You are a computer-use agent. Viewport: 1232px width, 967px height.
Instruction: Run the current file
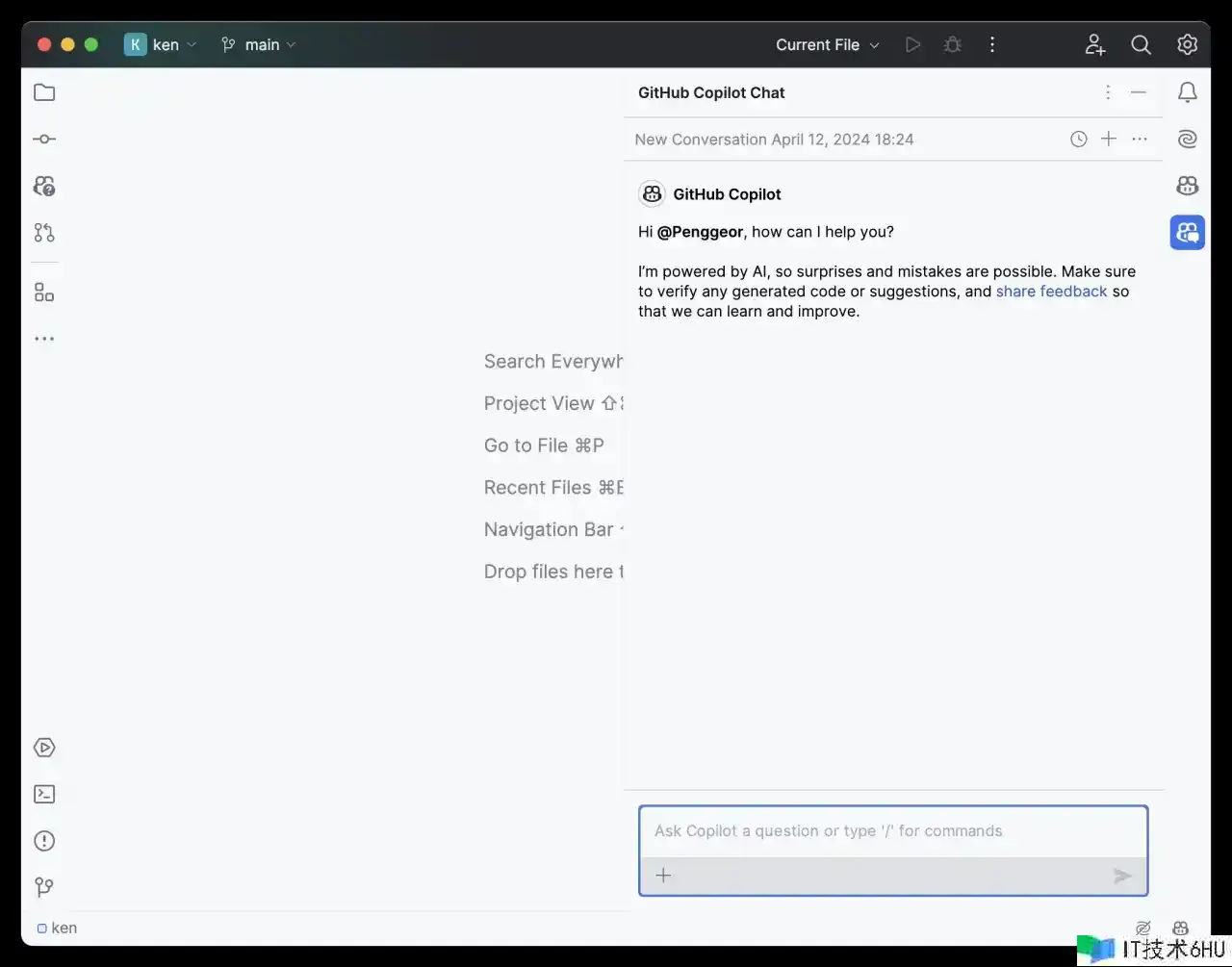click(912, 44)
